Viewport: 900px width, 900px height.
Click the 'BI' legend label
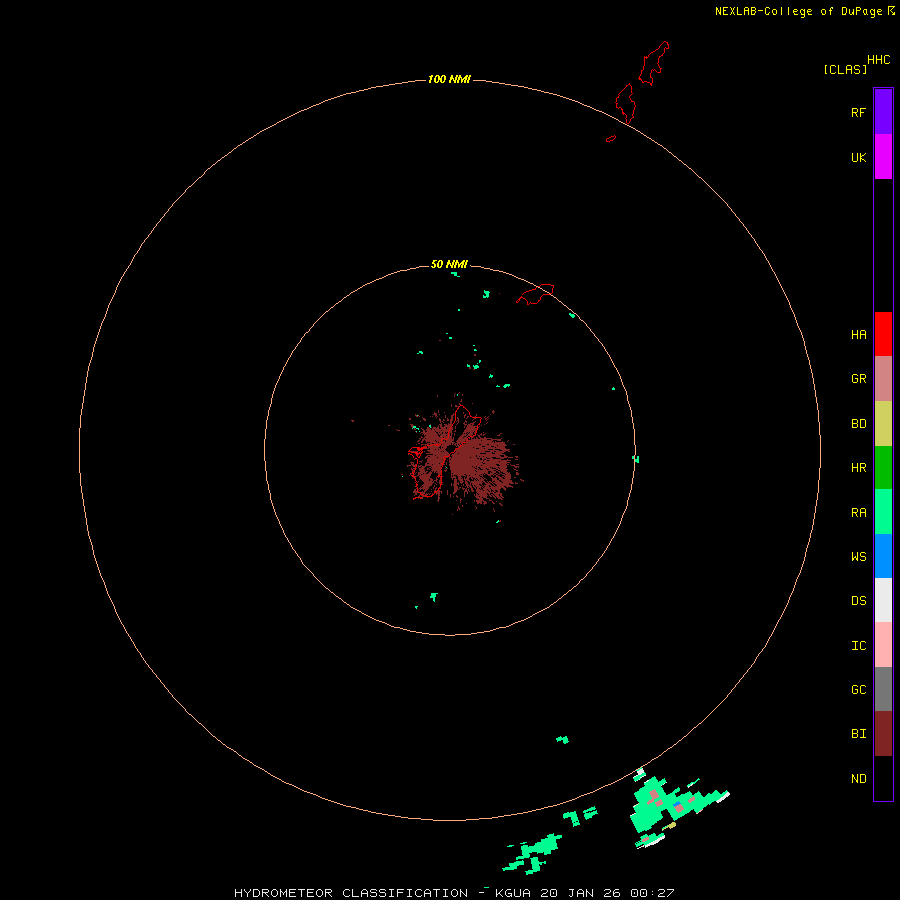click(858, 734)
